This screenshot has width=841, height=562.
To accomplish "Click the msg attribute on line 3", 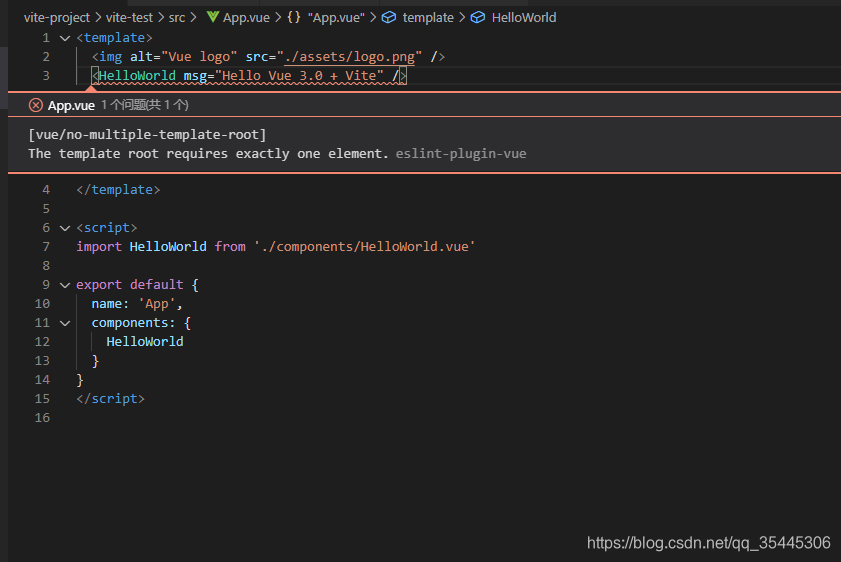I will coord(195,76).
